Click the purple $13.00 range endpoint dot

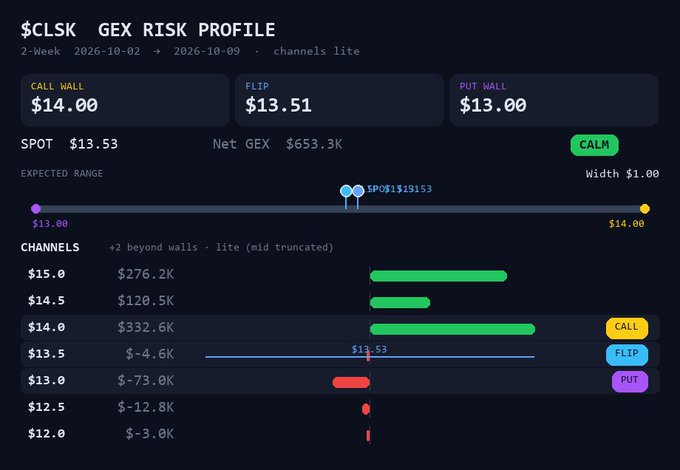click(36, 209)
